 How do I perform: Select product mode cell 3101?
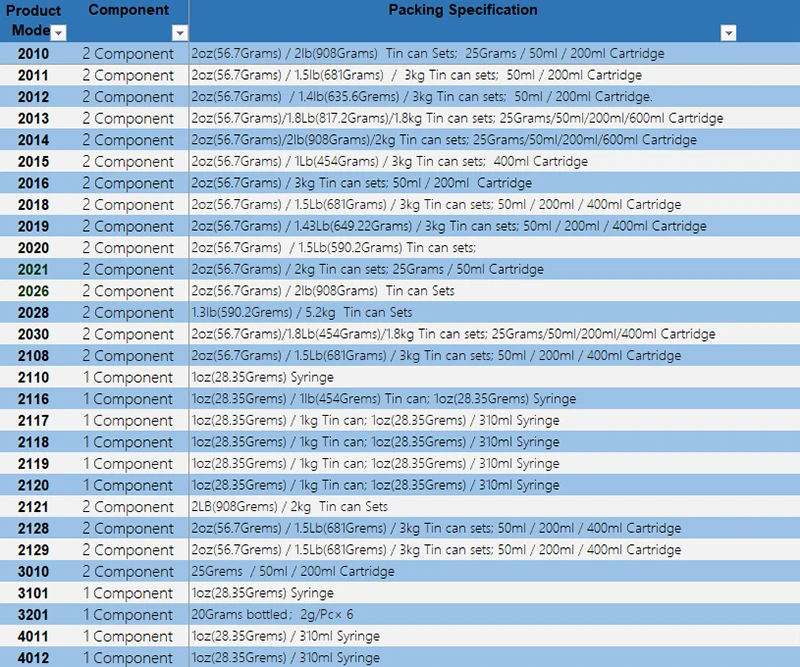click(x=34, y=592)
